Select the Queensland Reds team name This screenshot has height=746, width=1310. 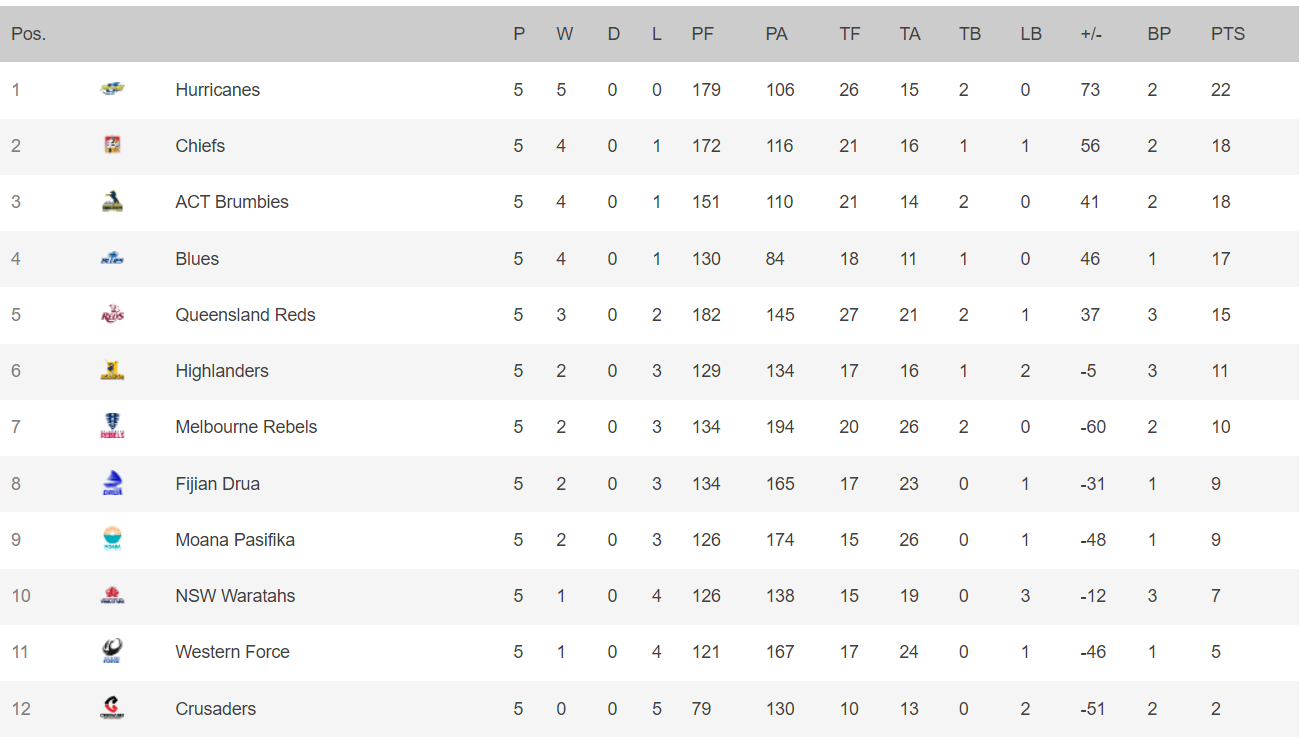coord(245,315)
